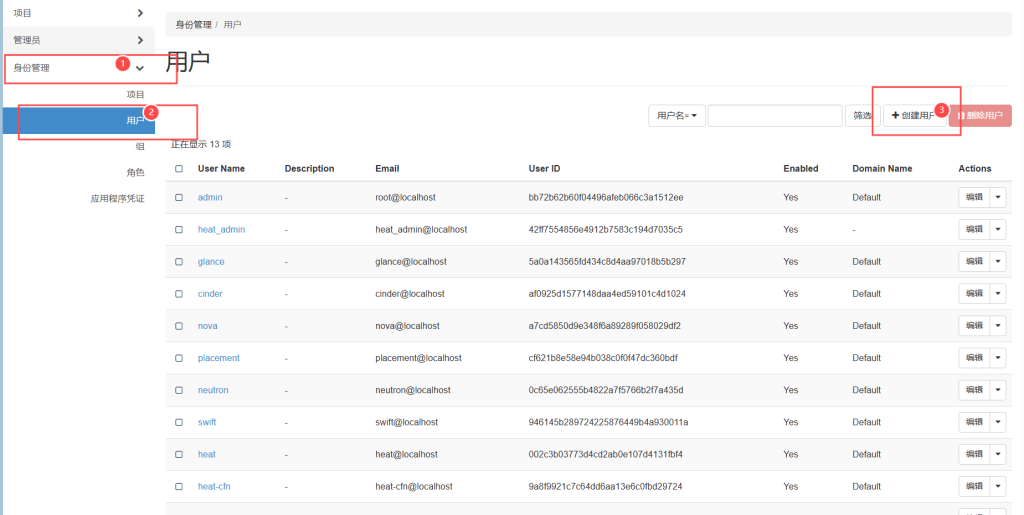Image resolution: width=1024 pixels, height=515 pixels.
Task: Go to the 组 sidebar item
Action: pos(140,146)
